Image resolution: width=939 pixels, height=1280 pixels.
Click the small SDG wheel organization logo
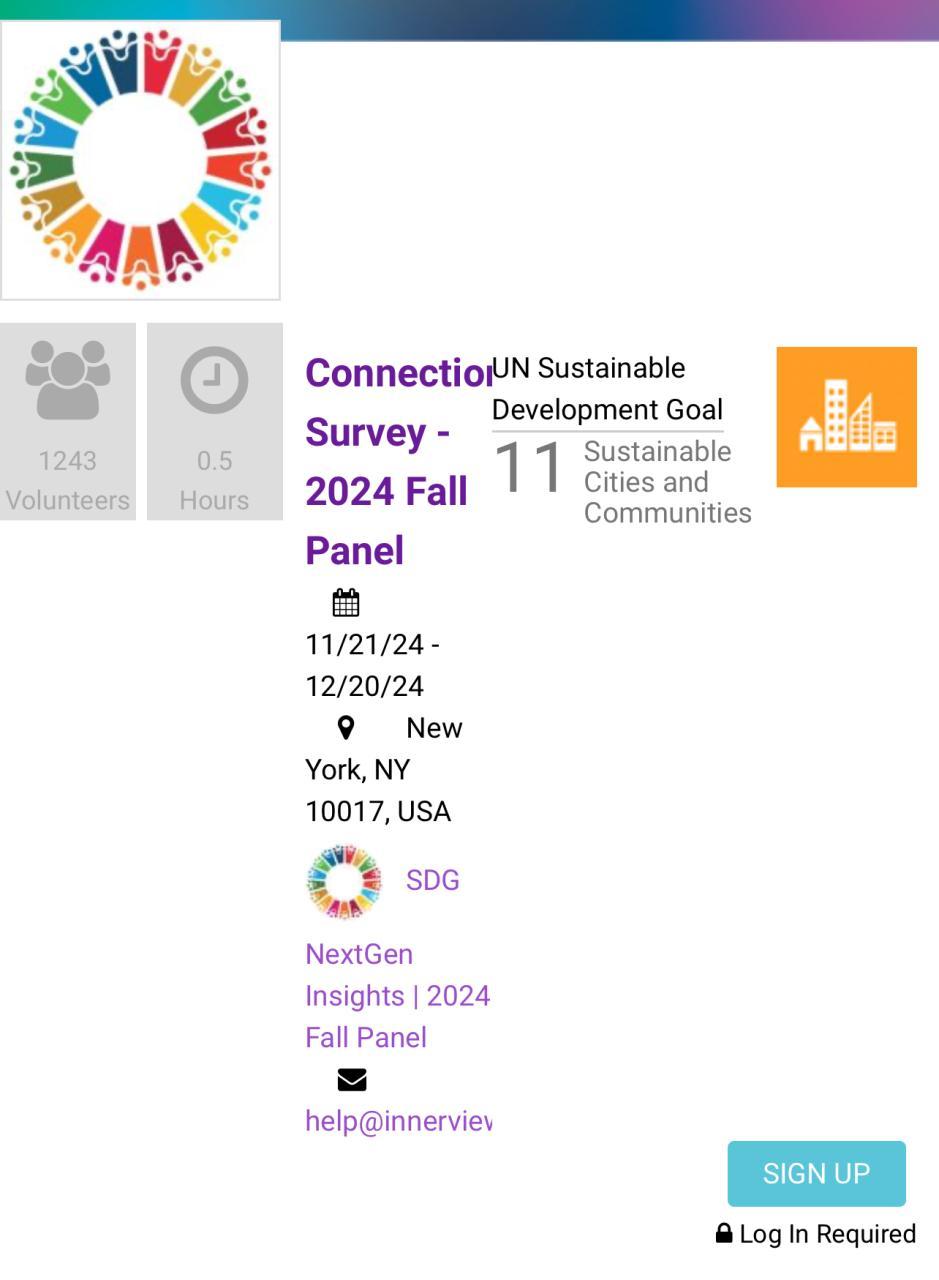(x=344, y=882)
